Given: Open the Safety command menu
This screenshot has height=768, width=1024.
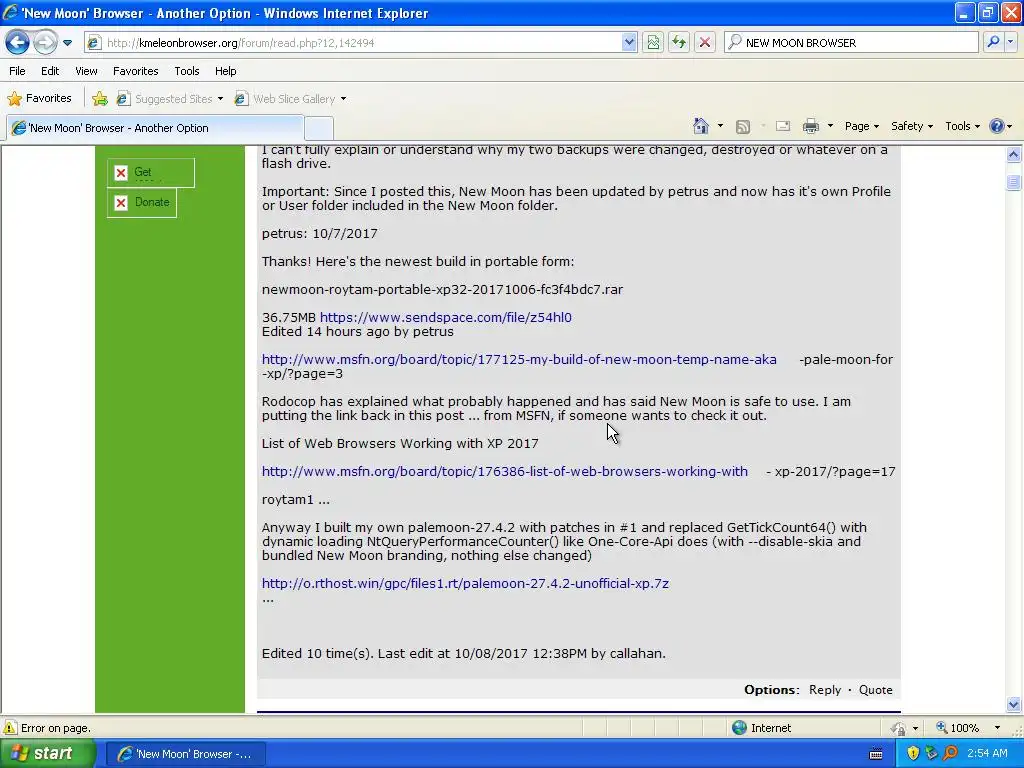Looking at the screenshot, I should click(x=912, y=126).
